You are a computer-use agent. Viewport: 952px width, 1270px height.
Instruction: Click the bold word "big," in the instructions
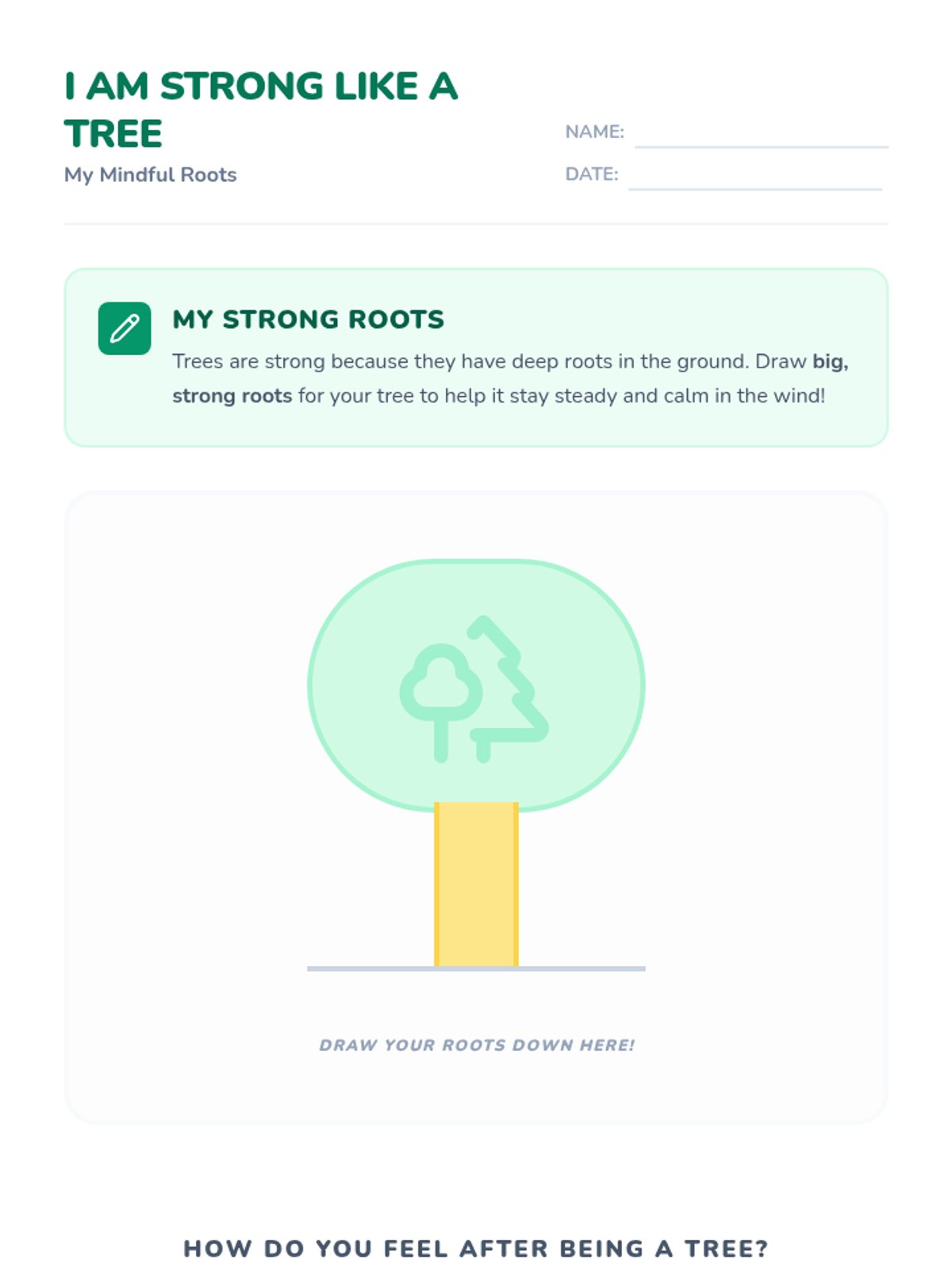pyautogui.click(x=830, y=362)
